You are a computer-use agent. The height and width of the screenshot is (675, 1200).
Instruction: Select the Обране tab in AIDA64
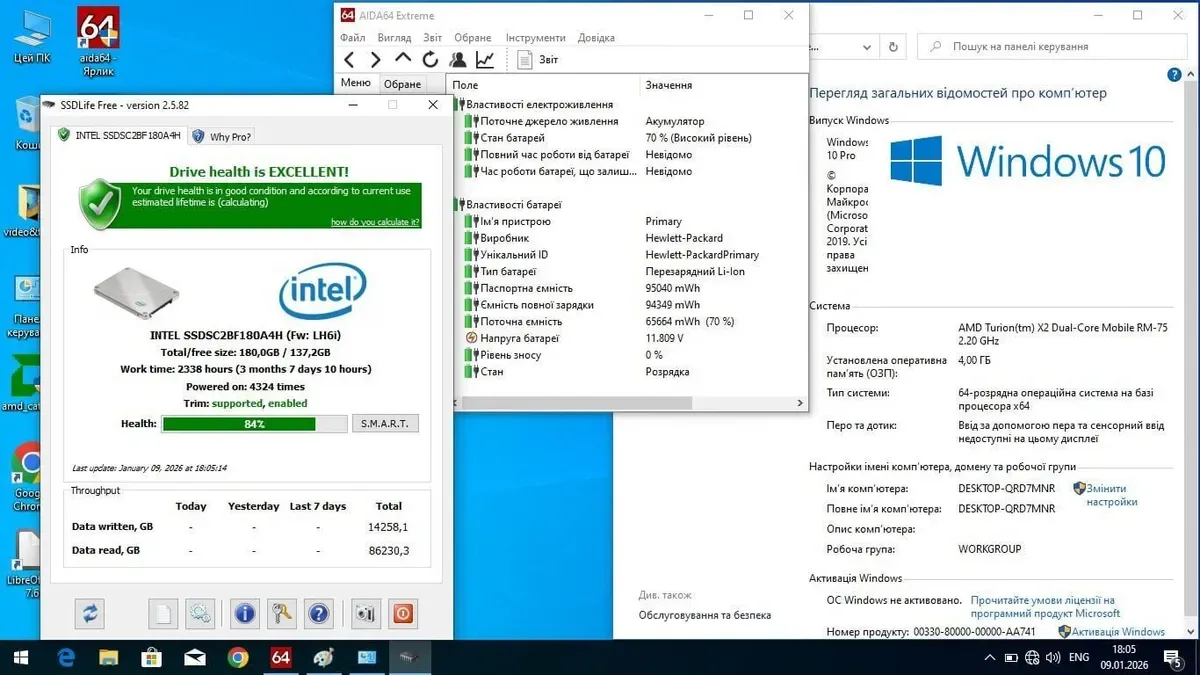pos(402,85)
